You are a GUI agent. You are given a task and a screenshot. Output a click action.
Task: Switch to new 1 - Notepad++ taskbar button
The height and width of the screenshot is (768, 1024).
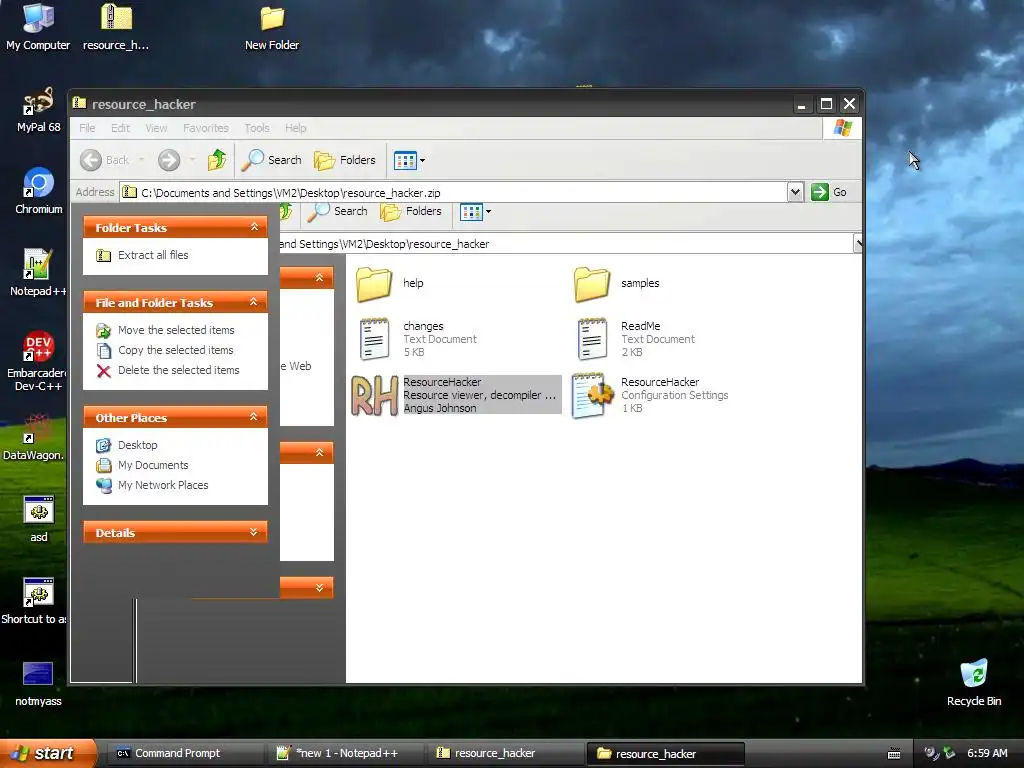pyautogui.click(x=347, y=753)
